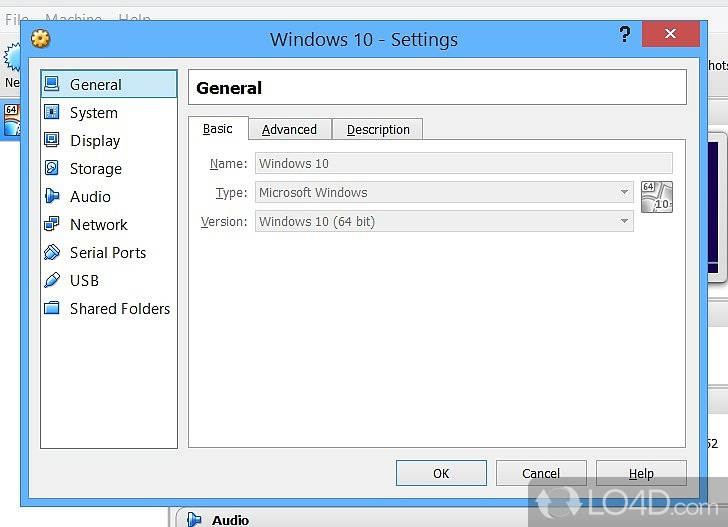
Task: Click the Help button at bottom
Action: (x=641, y=473)
